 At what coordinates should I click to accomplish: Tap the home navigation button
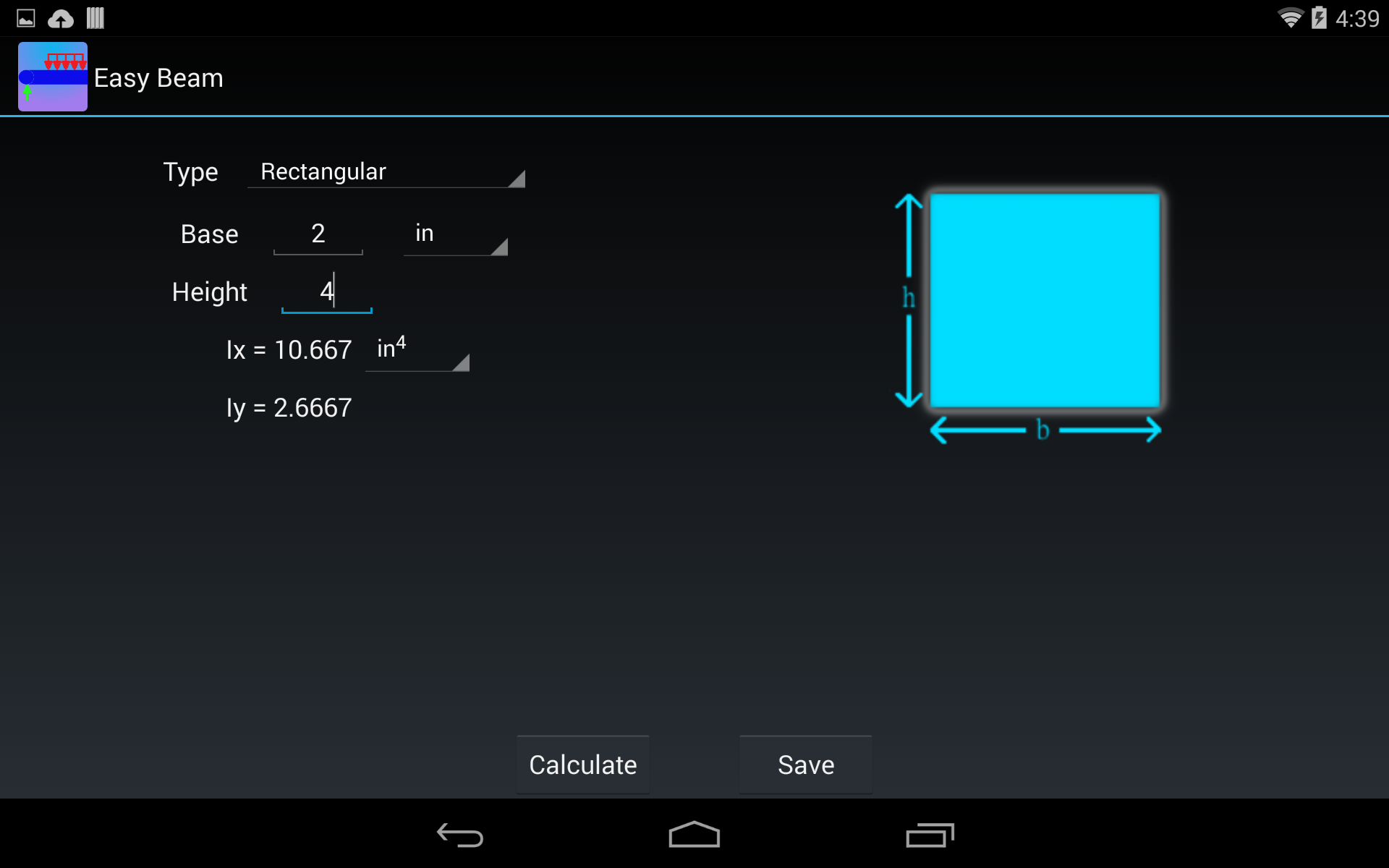(x=693, y=835)
